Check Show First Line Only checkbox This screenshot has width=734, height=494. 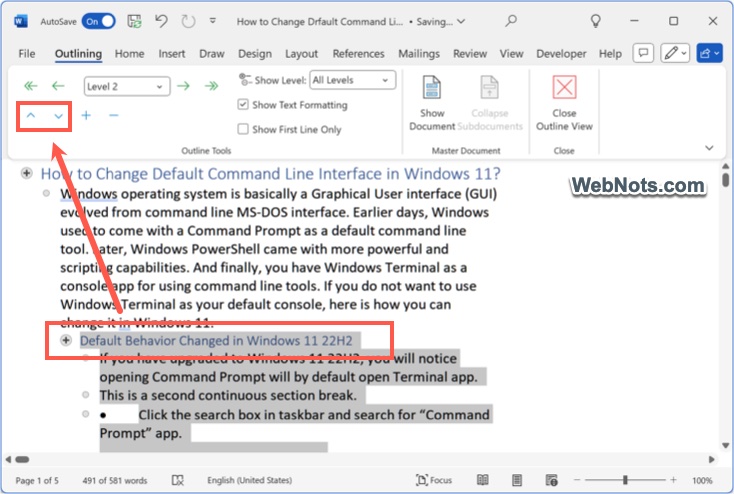tap(242, 129)
